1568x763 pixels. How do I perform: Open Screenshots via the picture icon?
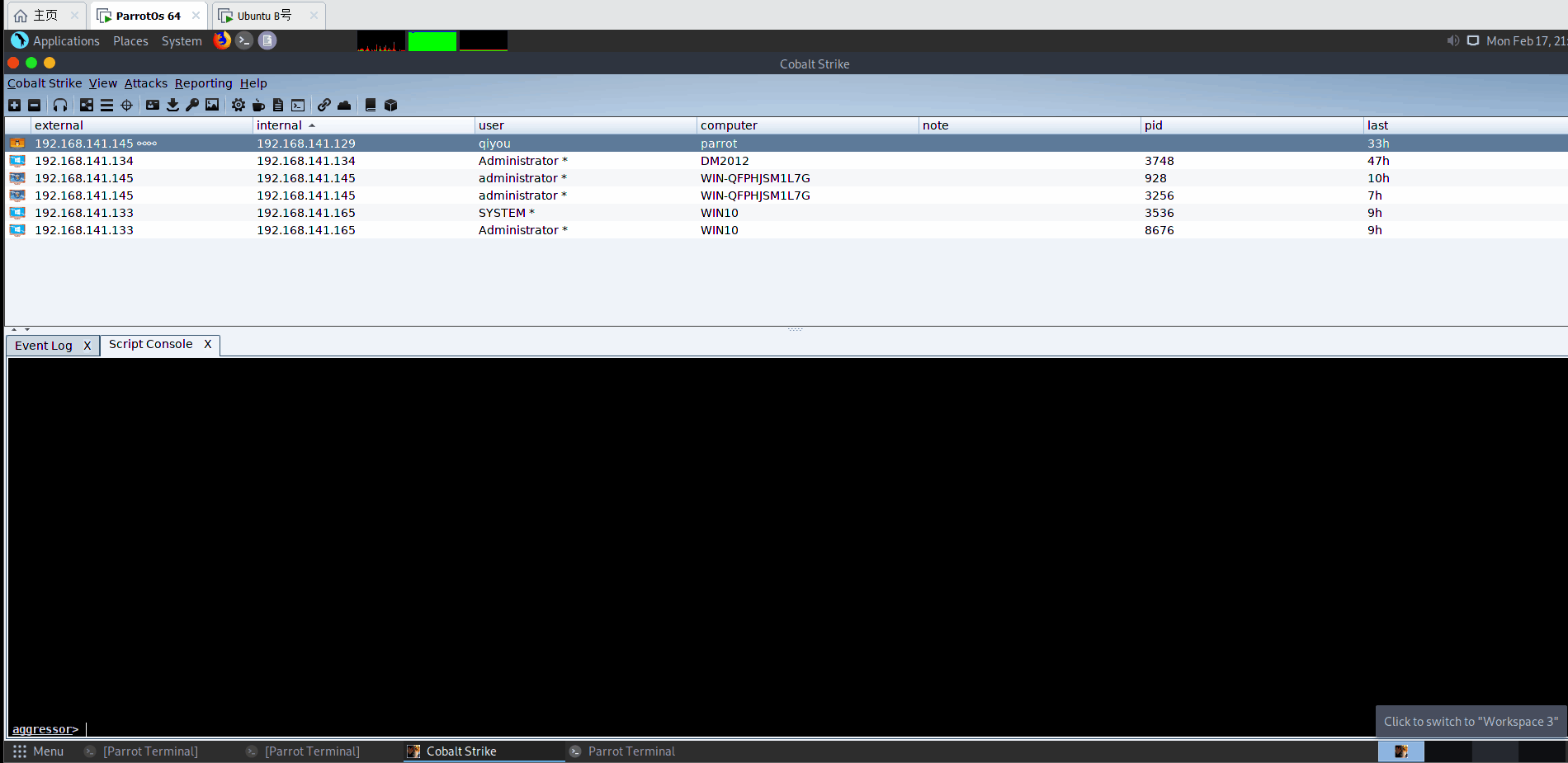212,105
